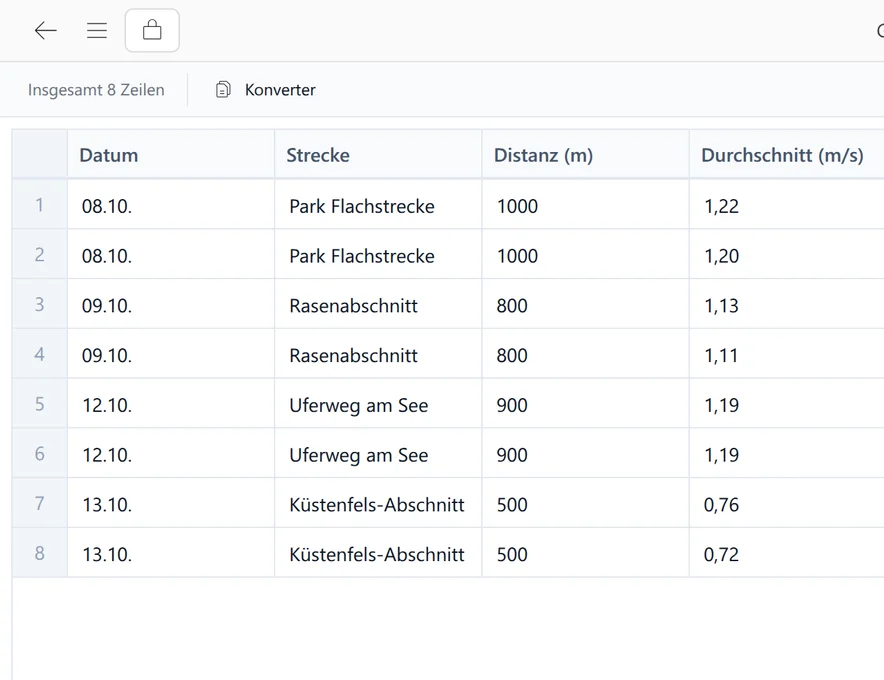Click the 12.10. date cell in row 5
The width and height of the screenshot is (884, 680).
click(171, 404)
